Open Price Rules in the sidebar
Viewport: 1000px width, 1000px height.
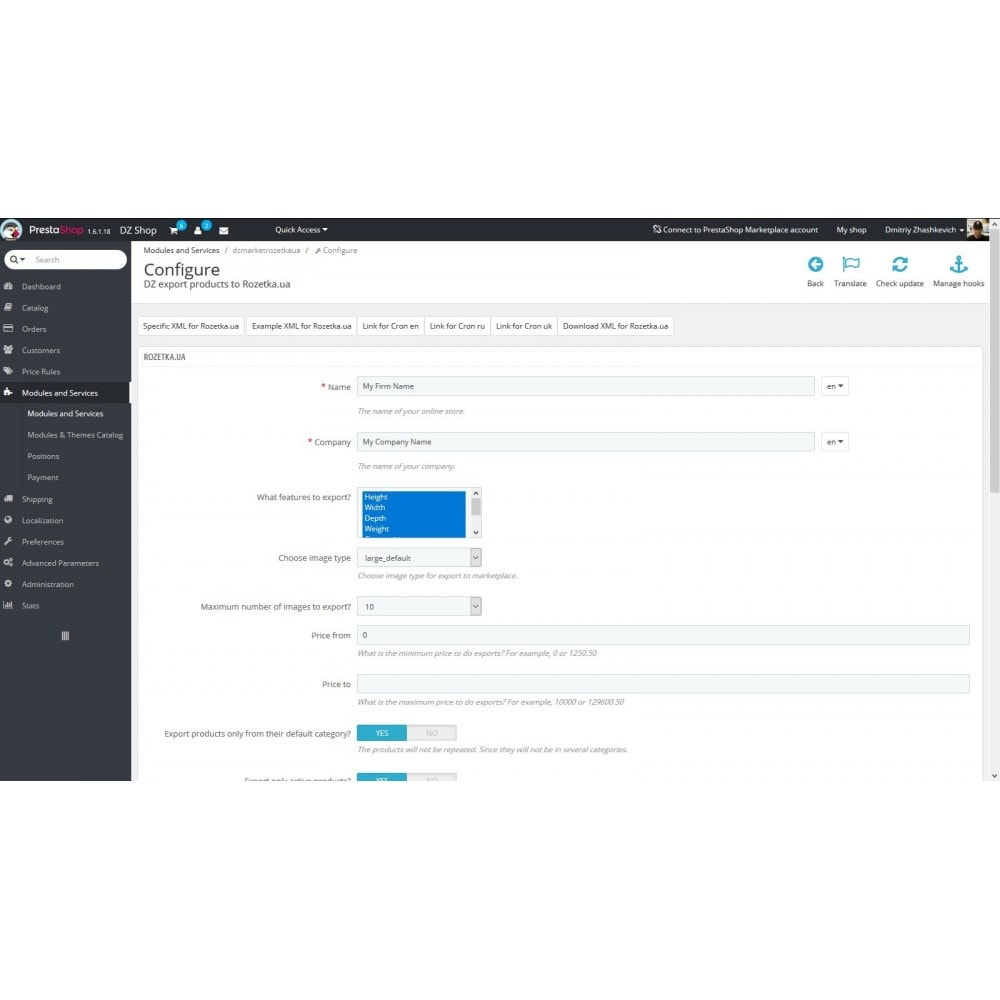tap(41, 372)
